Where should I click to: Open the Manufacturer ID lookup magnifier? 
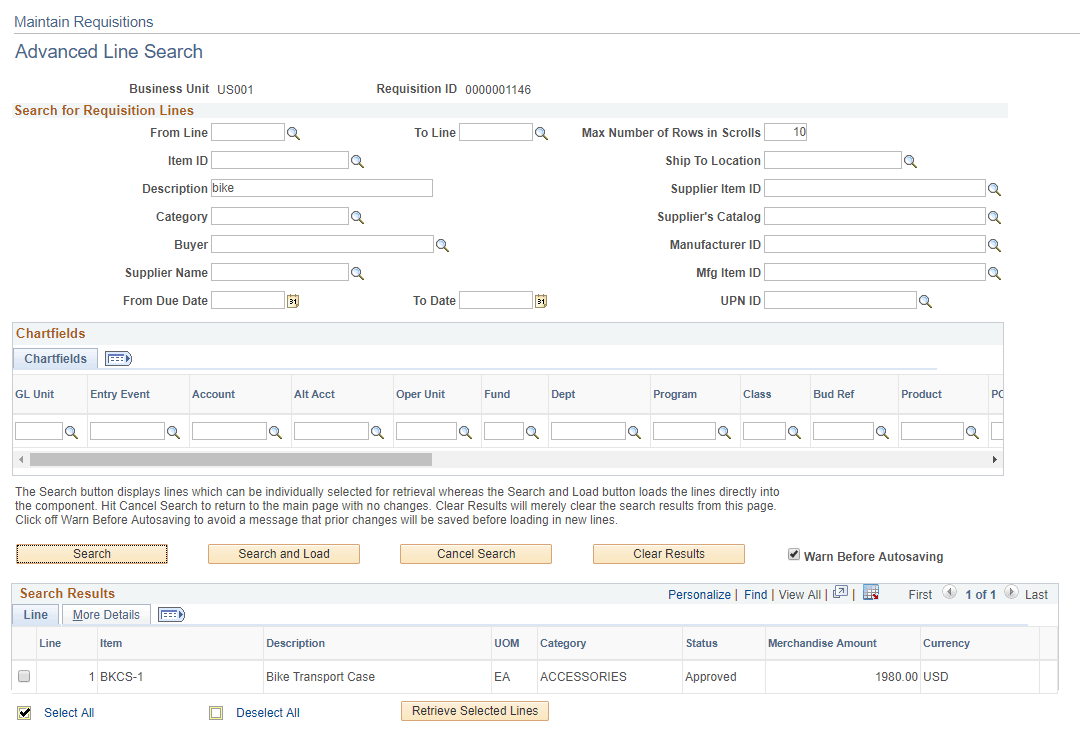coord(994,244)
